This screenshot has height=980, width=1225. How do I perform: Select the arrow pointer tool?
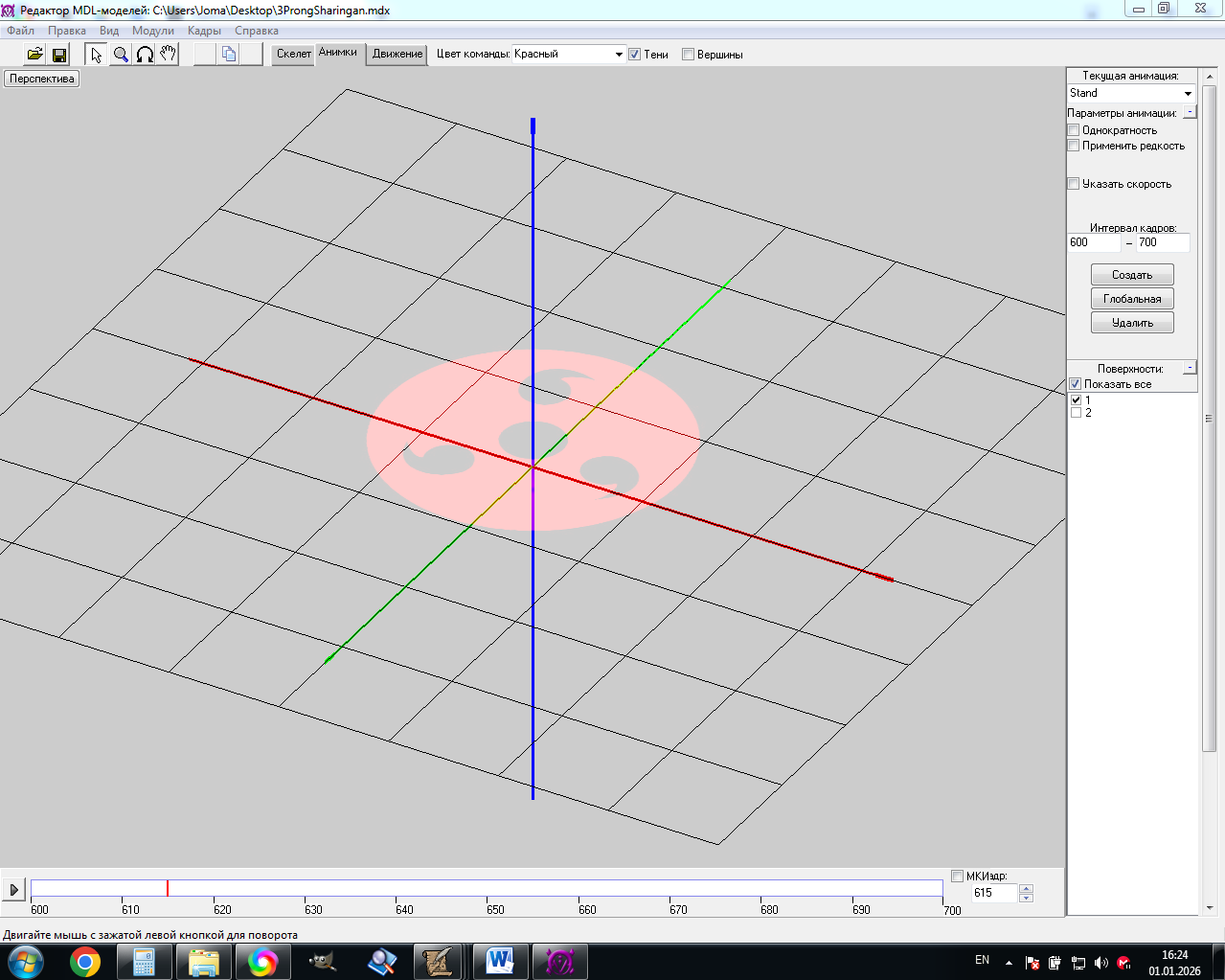click(x=97, y=55)
